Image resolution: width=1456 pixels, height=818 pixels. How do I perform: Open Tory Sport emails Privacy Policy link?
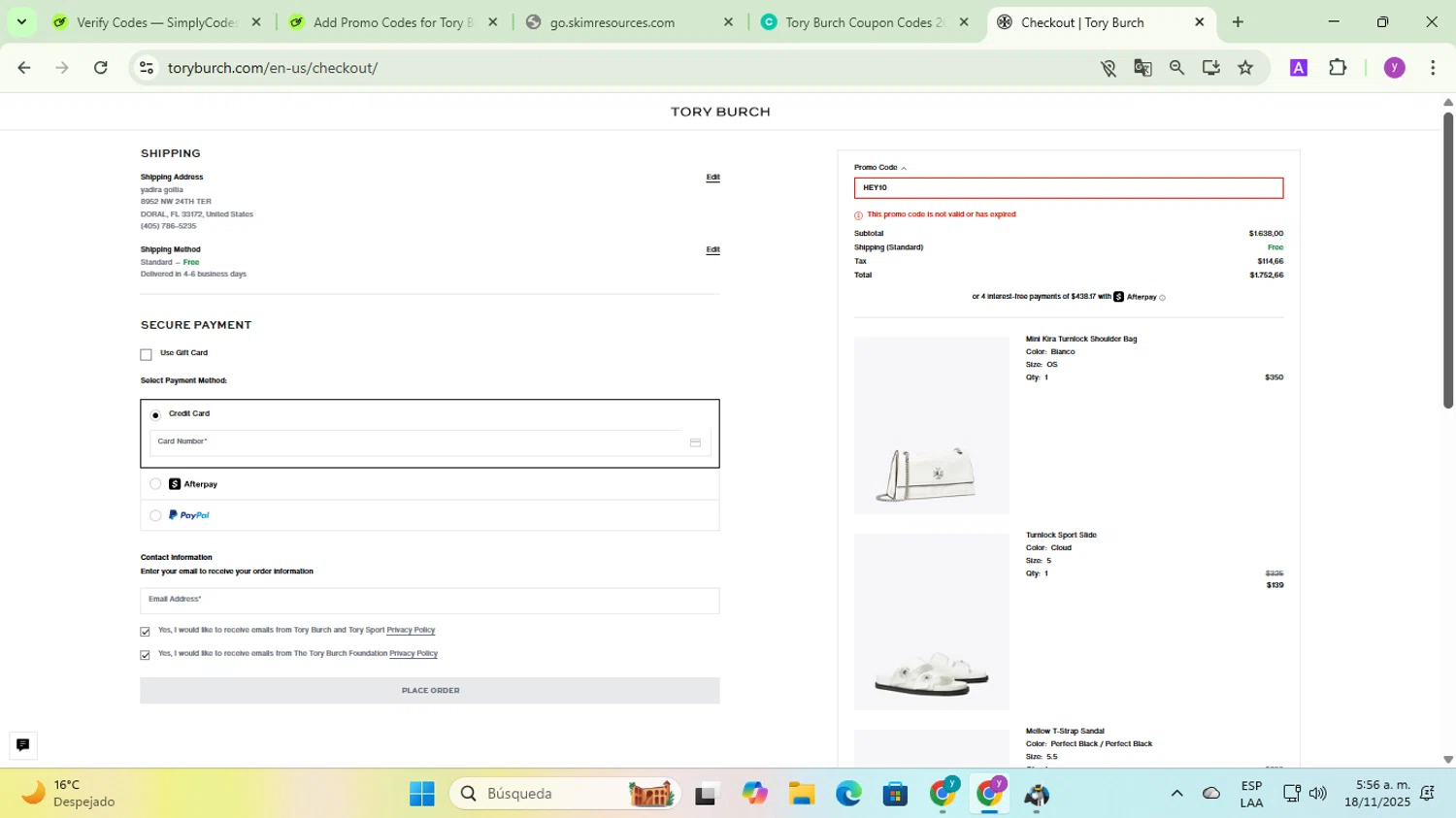[x=411, y=630]
